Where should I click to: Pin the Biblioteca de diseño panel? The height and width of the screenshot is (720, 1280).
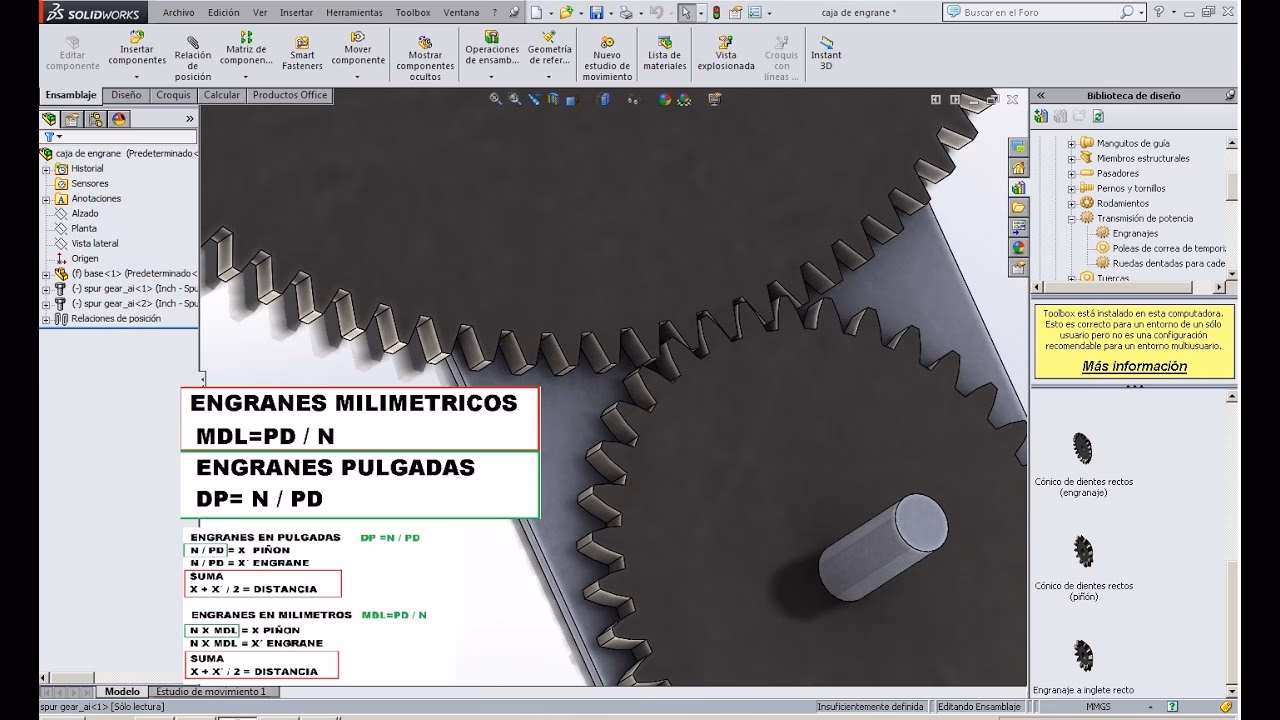click(x=1230, y=95)
